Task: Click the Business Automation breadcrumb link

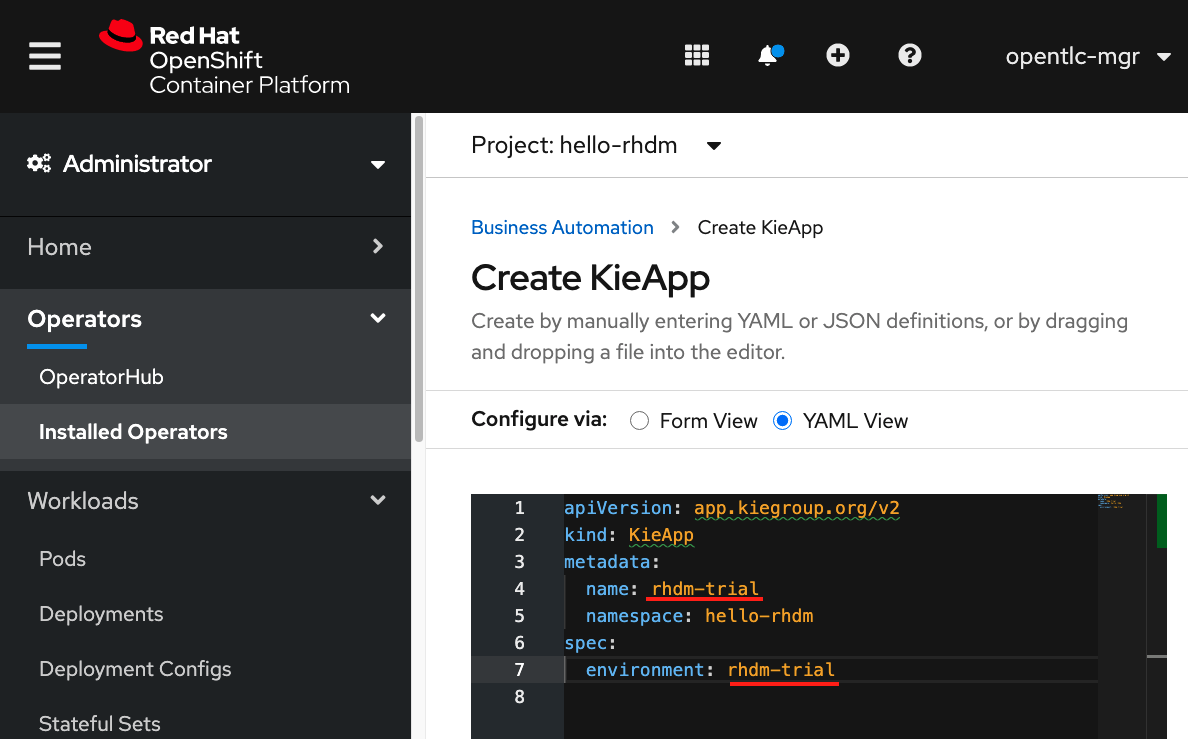Action: click(562, 228)
